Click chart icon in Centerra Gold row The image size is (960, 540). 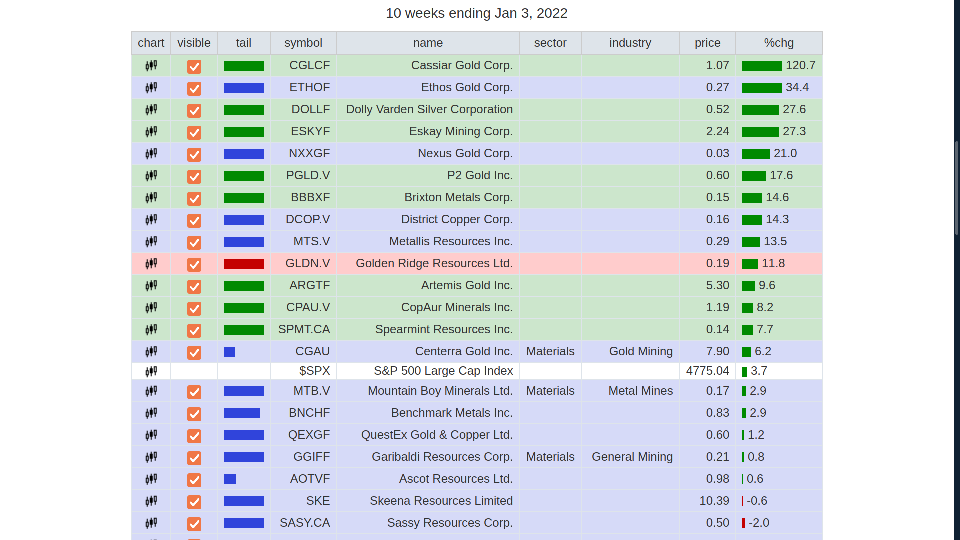(x=151, y=352)
